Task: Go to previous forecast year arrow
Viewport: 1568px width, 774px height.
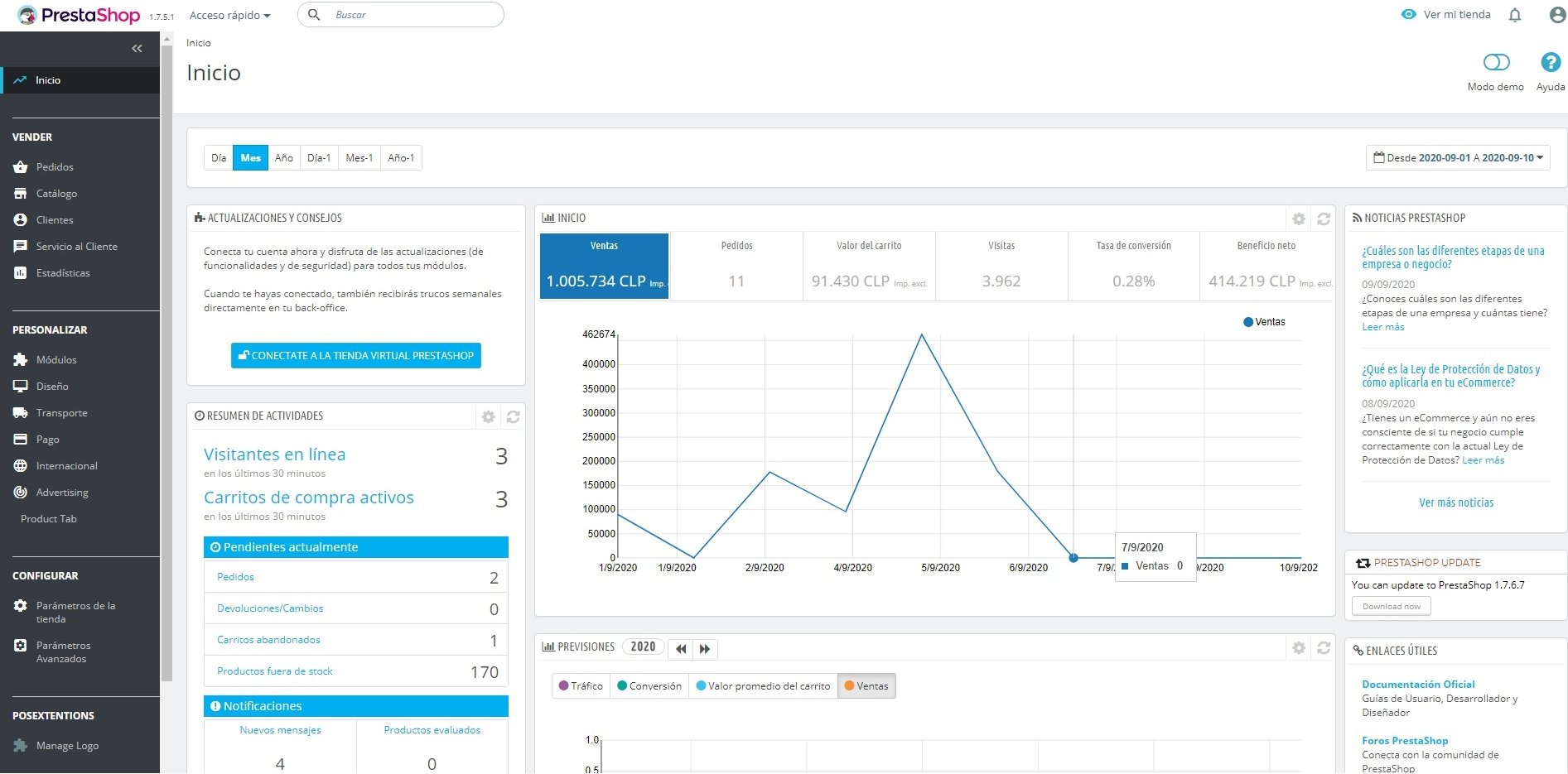Action: pyautogui.click(x=681, y=649)
